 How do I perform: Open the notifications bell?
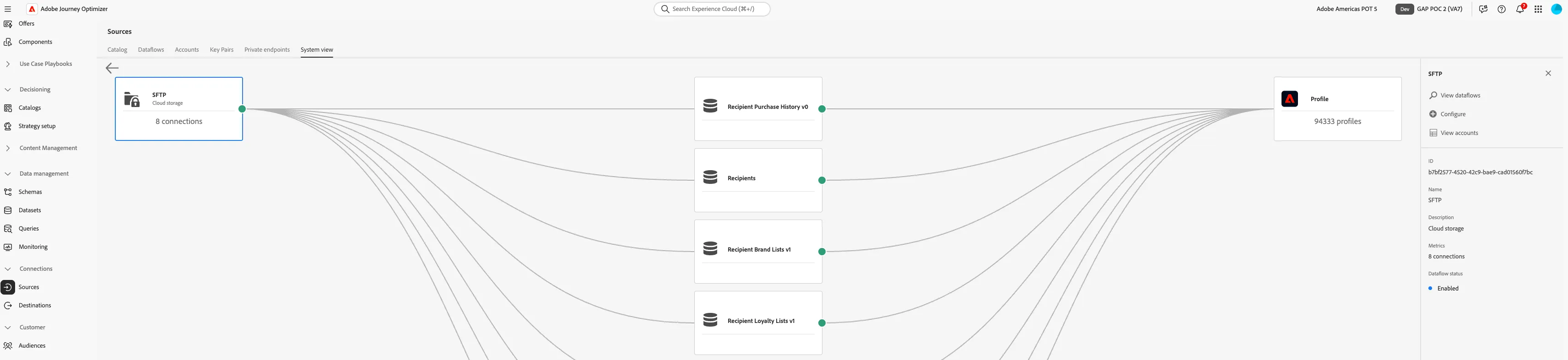point(1520,9)
